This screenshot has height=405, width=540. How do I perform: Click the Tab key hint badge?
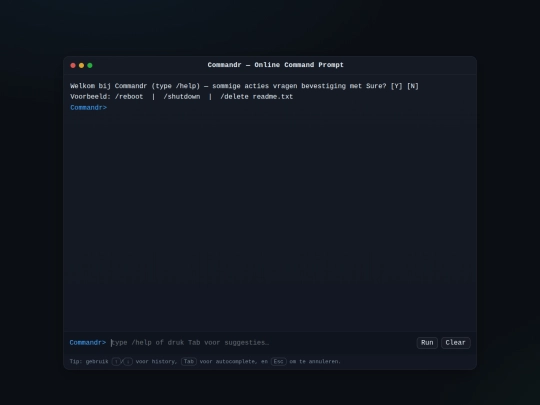pos(189,362)
